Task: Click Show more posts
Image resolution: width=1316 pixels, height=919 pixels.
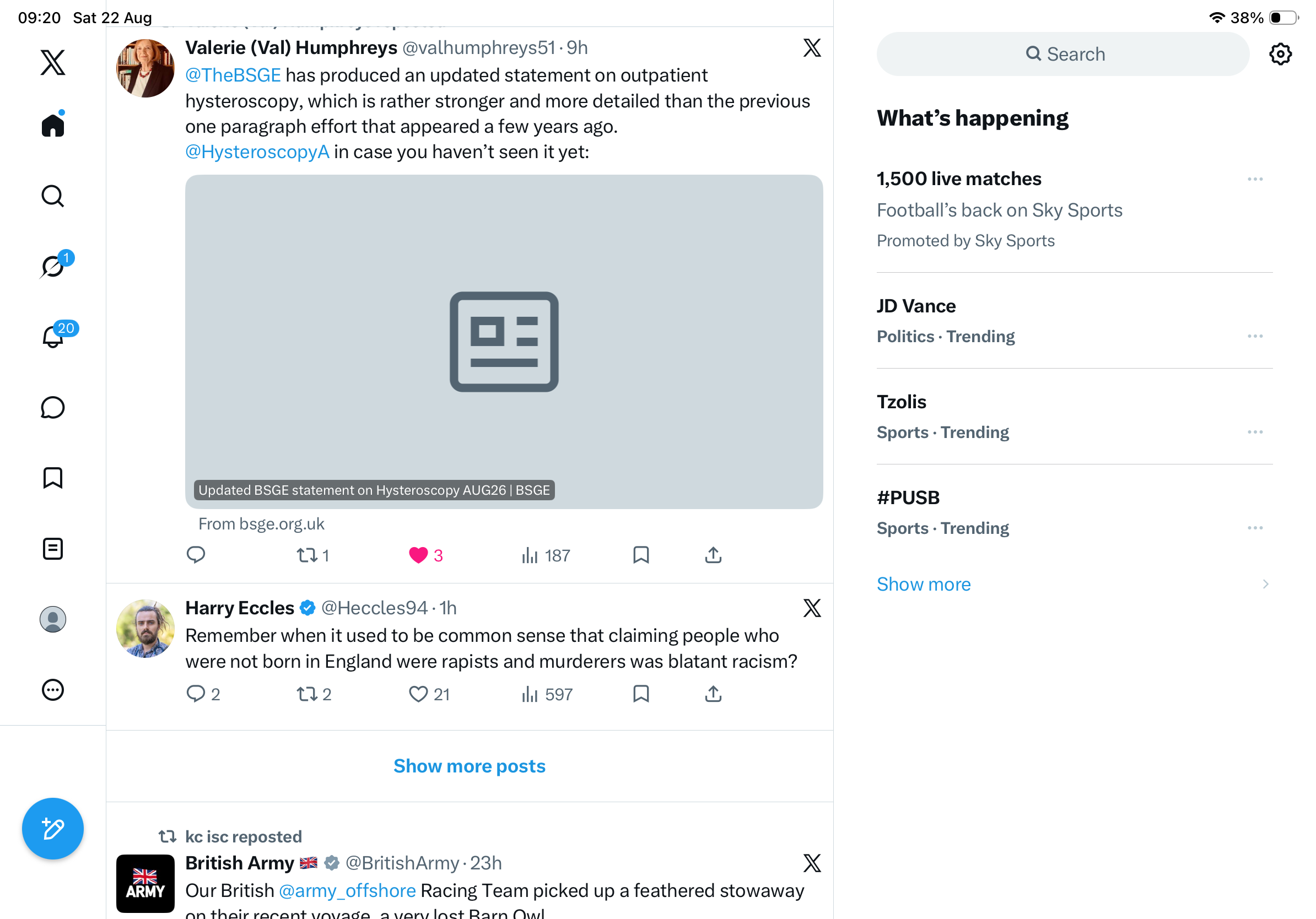Action: pyautogui.click(x=470, y=766)
